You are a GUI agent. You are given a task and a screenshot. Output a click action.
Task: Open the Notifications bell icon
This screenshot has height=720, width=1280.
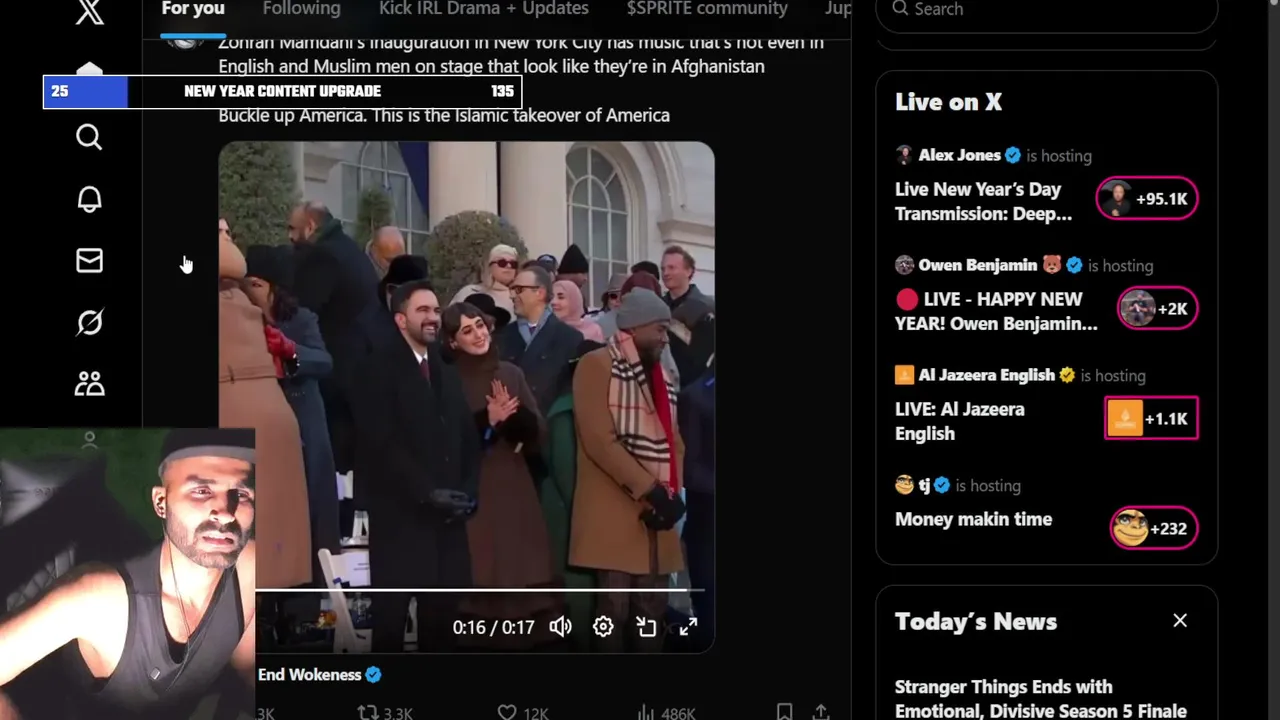click(x=89, y=199)
